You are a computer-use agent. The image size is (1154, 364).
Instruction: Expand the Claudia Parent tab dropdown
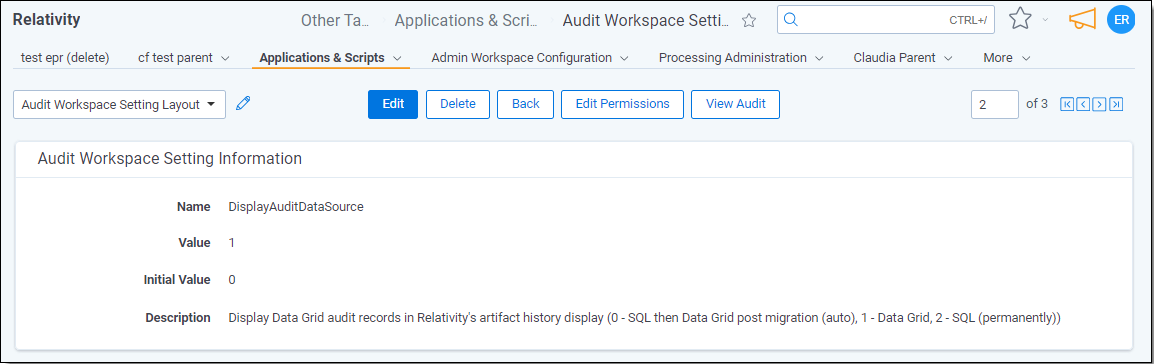click(x=948, y=58)
